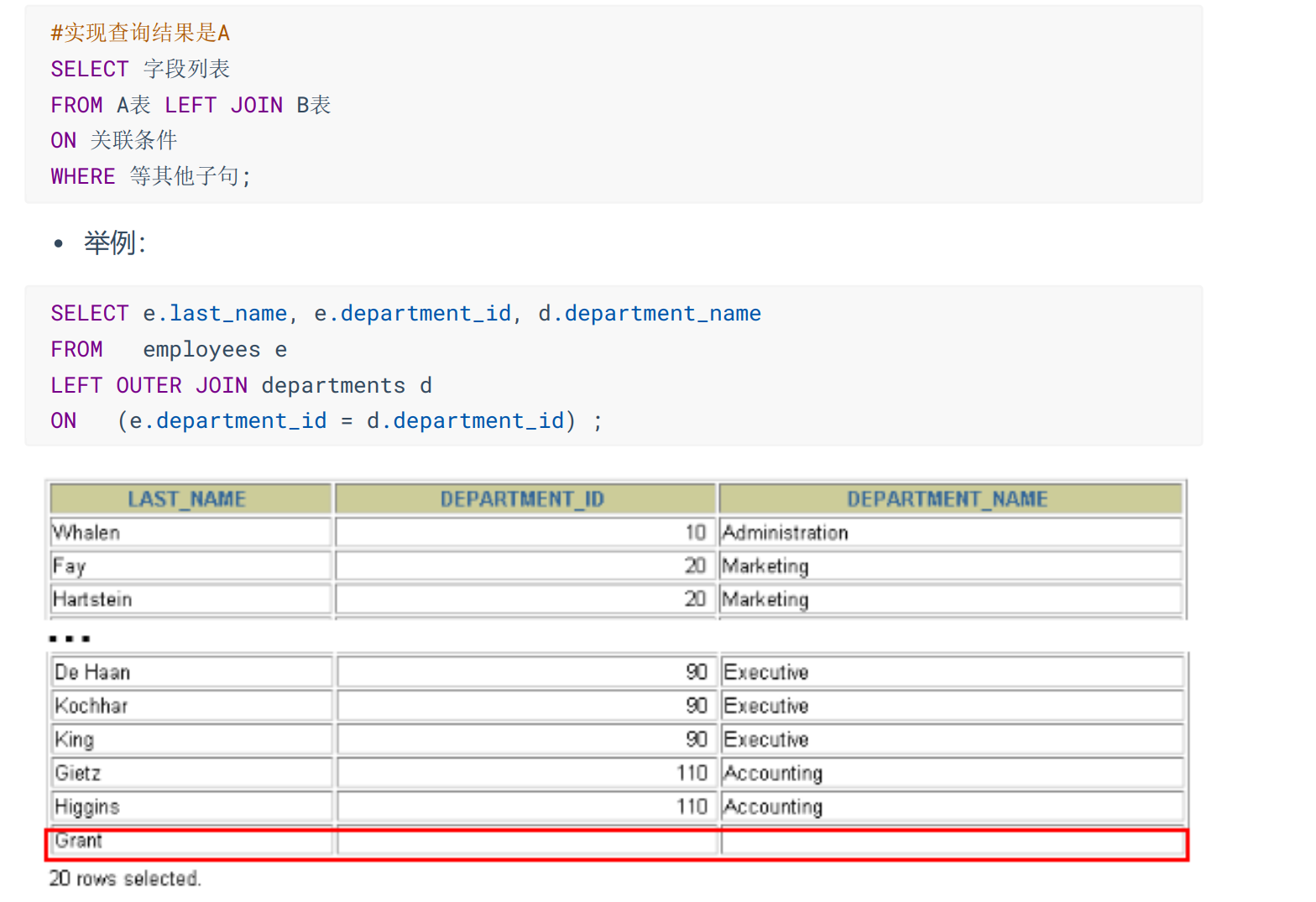
Task: Click the 'Administration' cell
Action: click(951, 533)
